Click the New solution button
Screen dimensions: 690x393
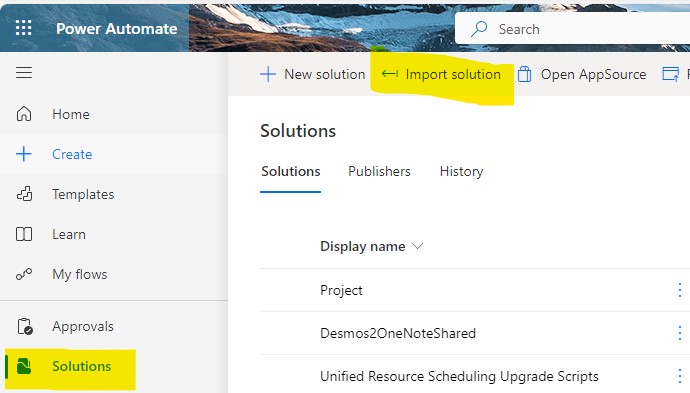[312, 74]
